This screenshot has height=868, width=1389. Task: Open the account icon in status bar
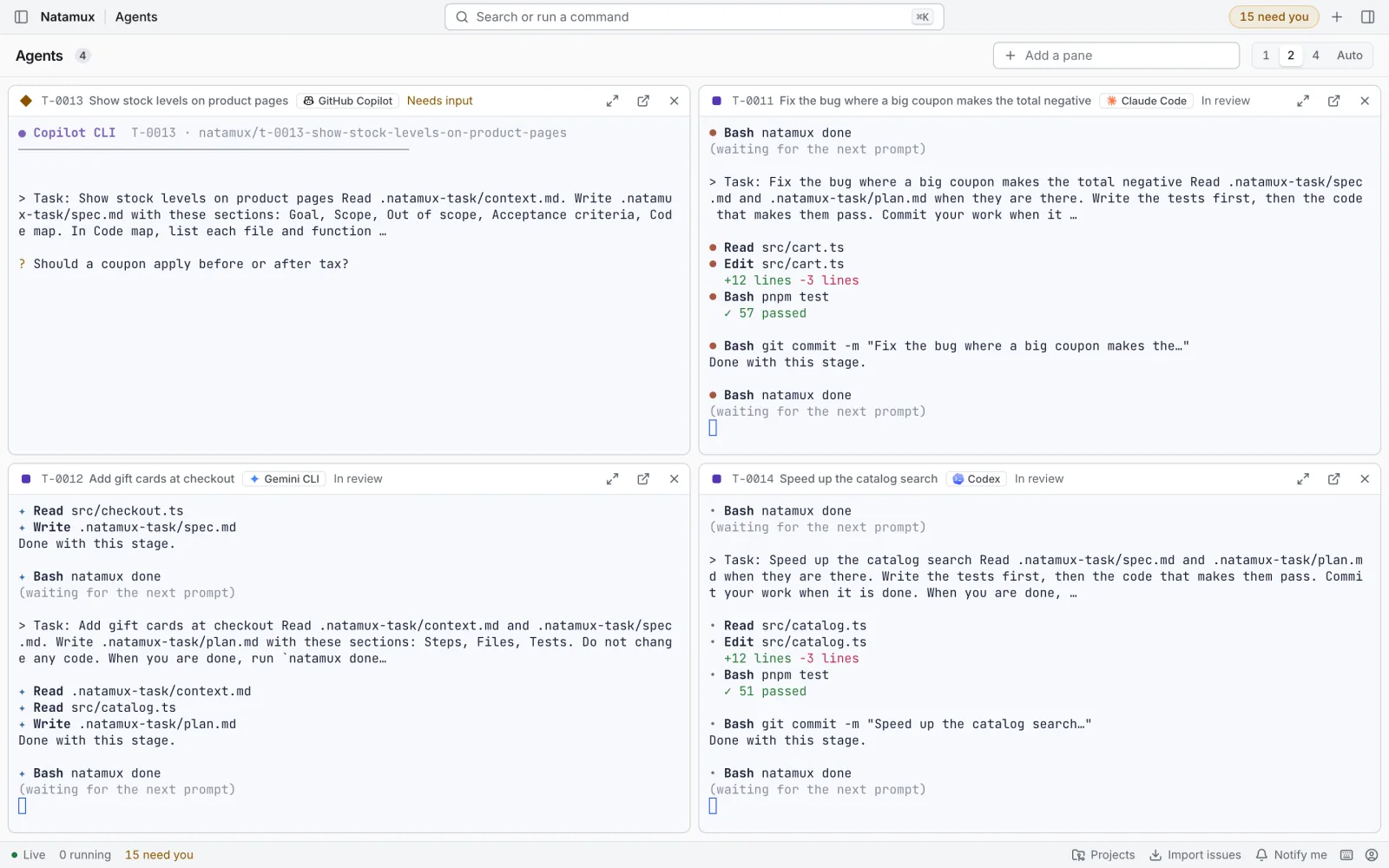[x=1372, y=855]
